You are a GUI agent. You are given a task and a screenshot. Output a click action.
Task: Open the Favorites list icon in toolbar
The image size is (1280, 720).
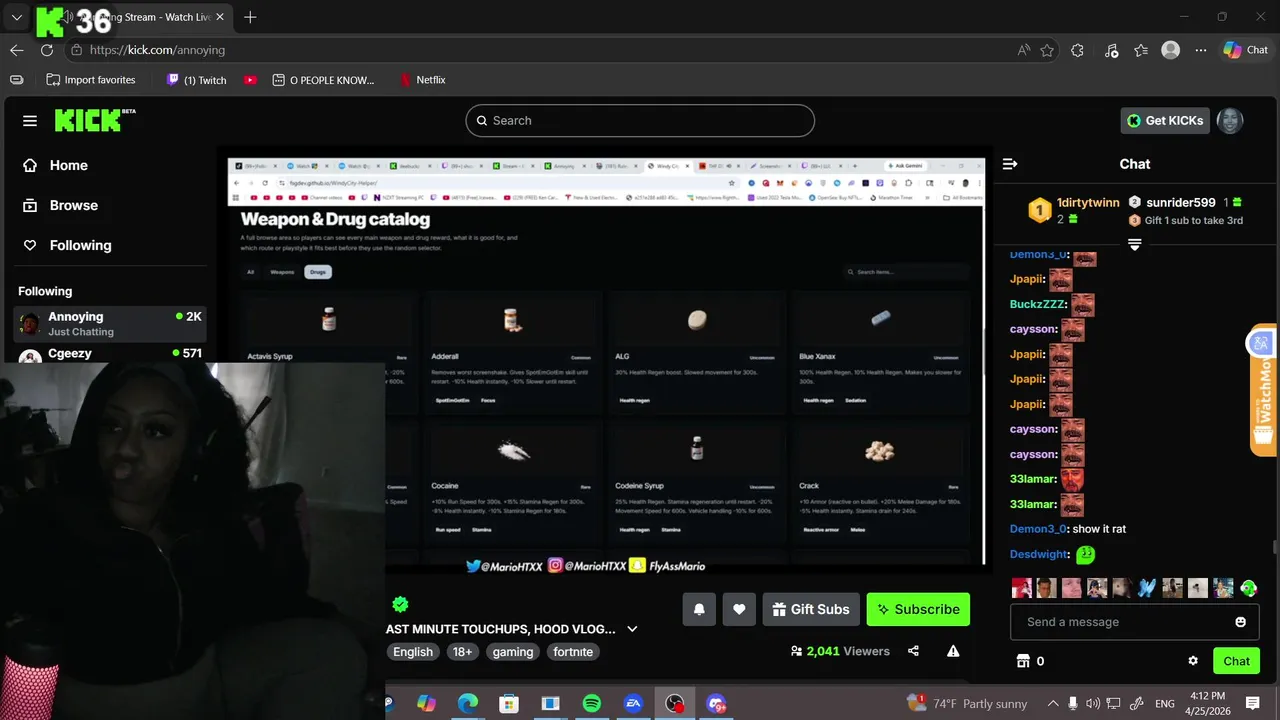pyautogui.click(x=1141, y=50)
